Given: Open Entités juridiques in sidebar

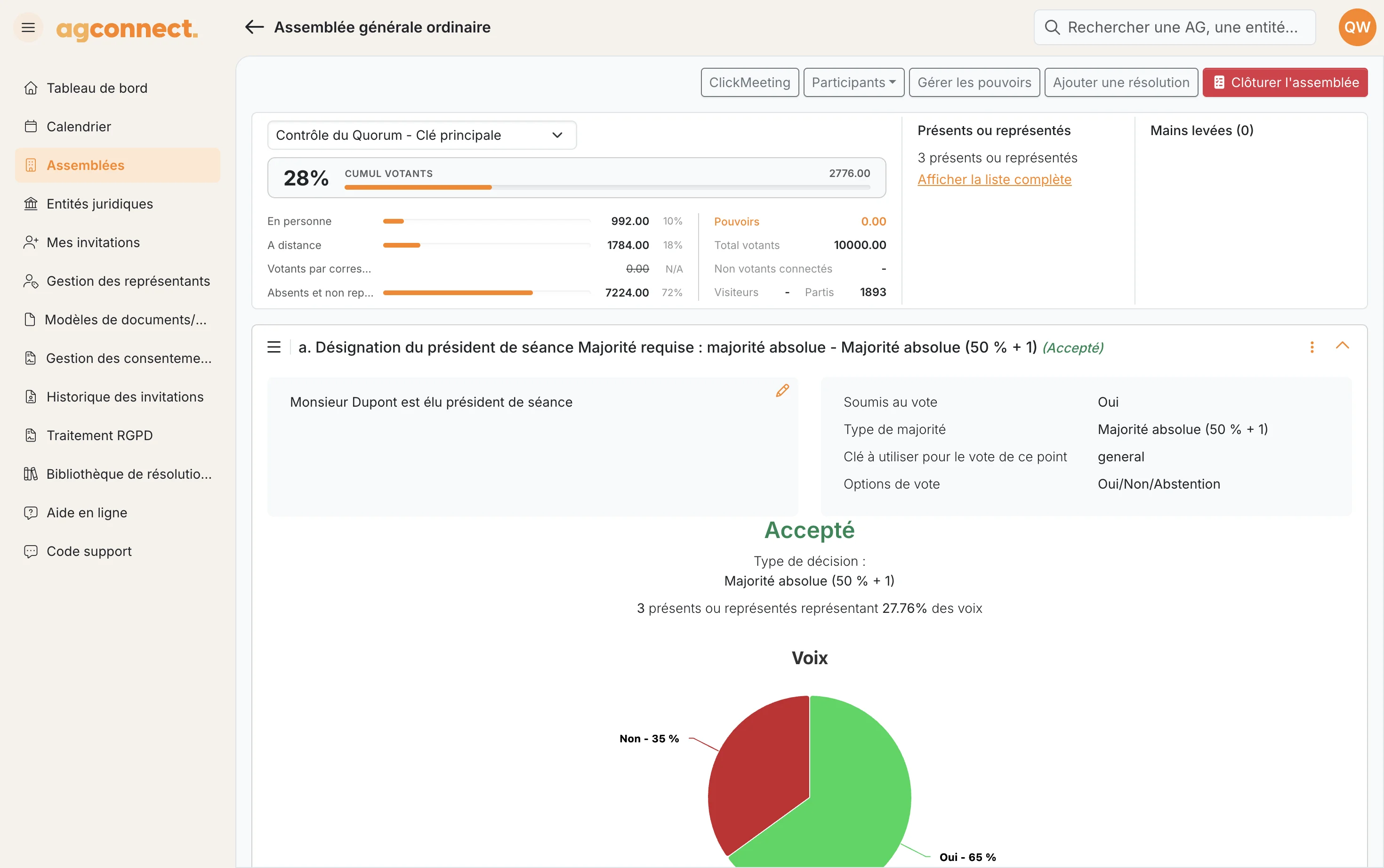Looking at the screenshot, I should pyautogui.click(x=118, y=204).
